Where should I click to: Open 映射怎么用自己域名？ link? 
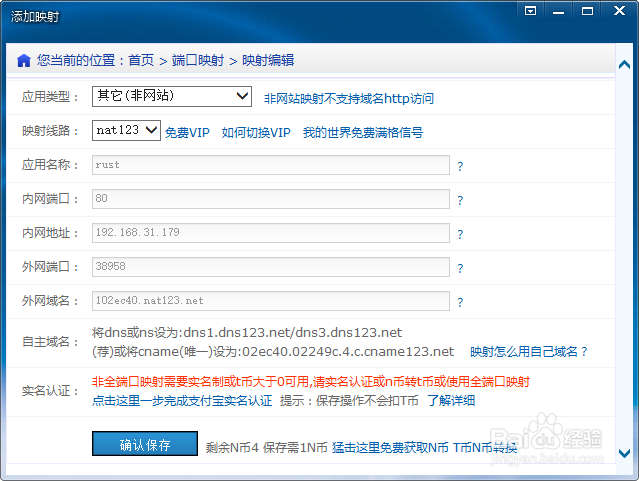point(529,351)
